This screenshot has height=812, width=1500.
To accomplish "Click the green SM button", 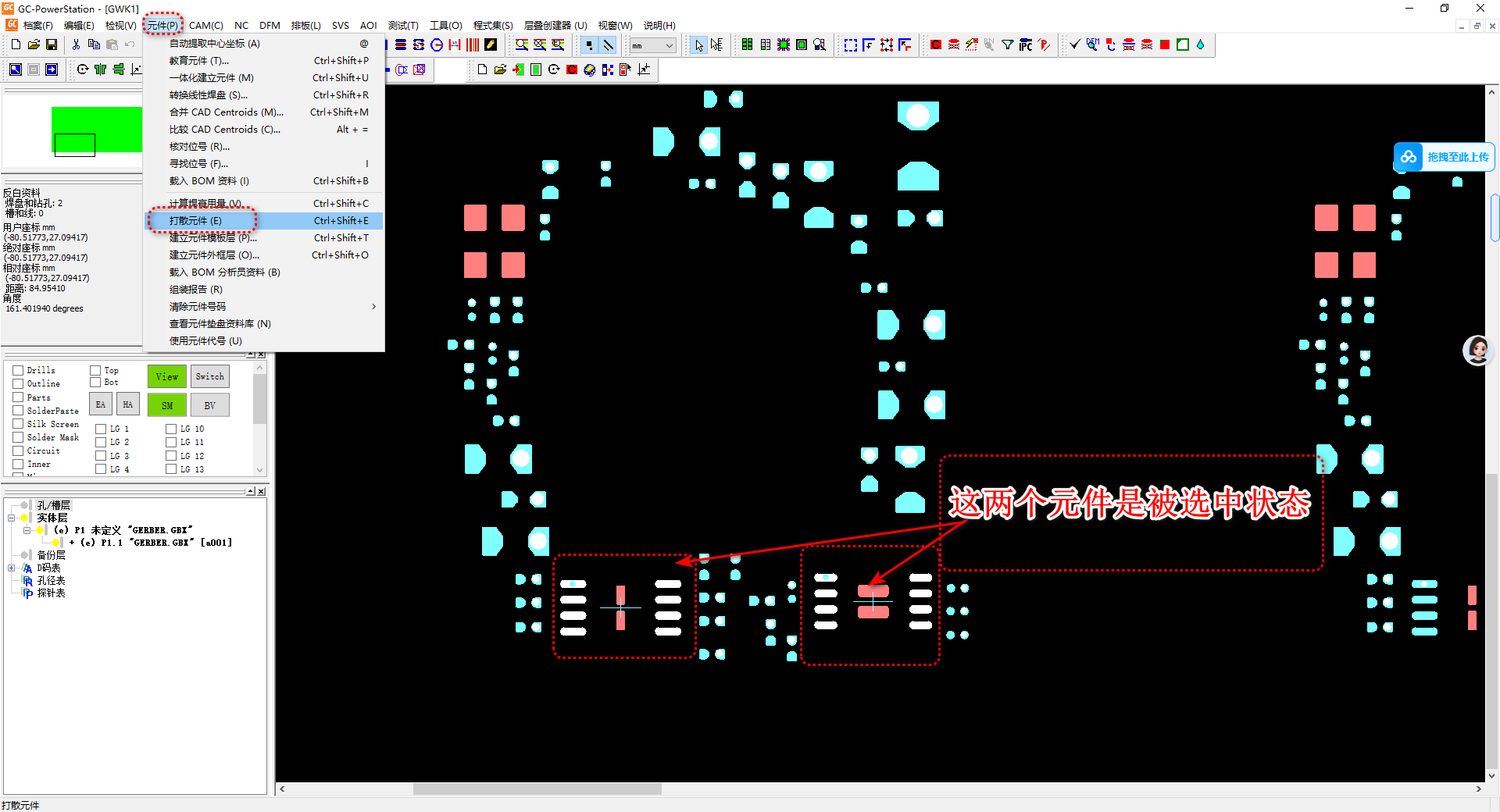I will coord(167,405).
